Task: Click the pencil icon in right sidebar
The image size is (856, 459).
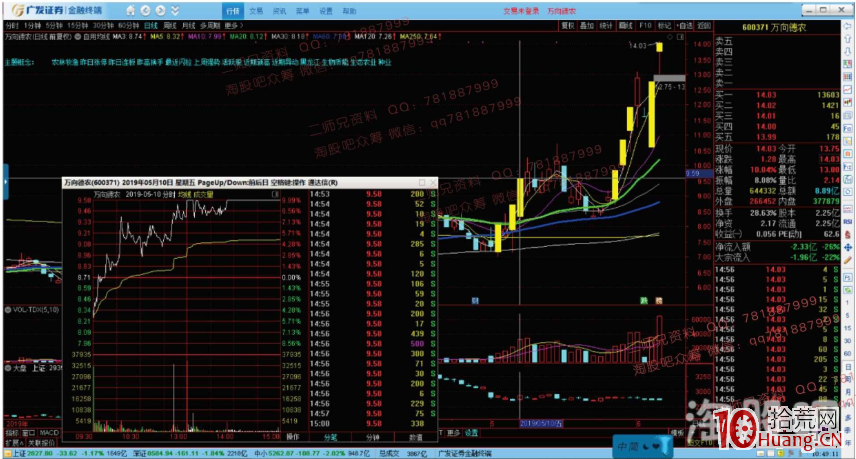Action: [847, 260]
